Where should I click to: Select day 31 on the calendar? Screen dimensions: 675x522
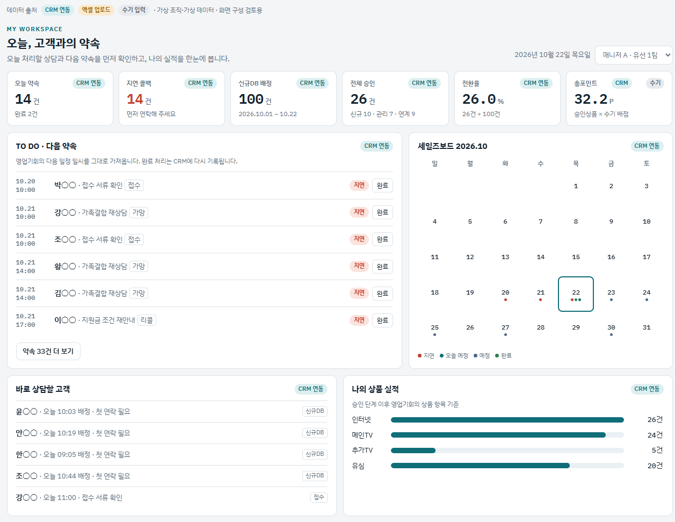[647, 329]
